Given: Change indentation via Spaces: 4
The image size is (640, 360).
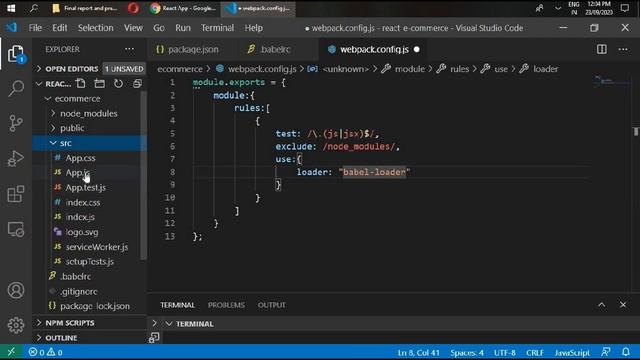Looking at the screenshot, I should (467, 352).
